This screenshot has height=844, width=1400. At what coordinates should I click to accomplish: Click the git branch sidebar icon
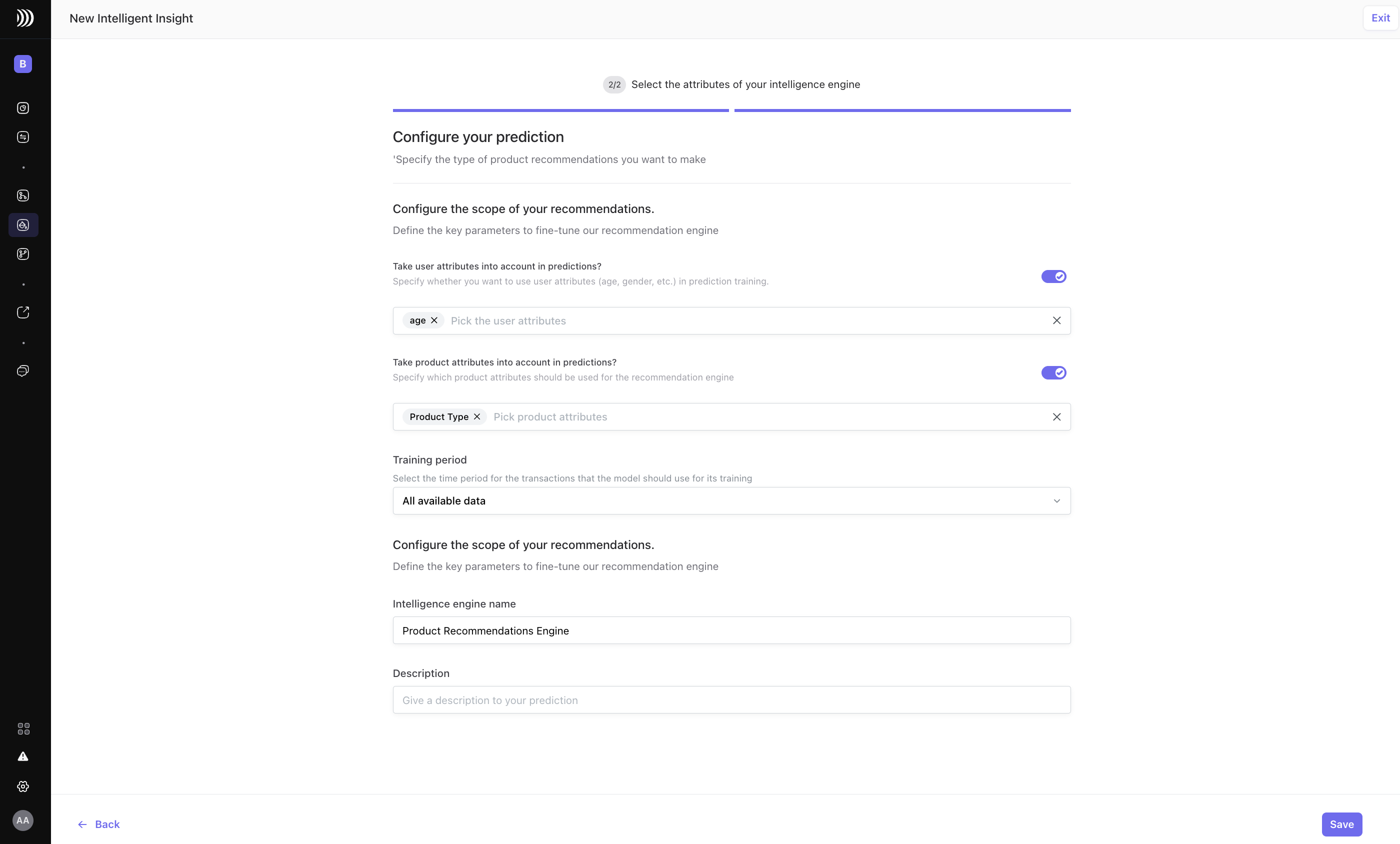(x=22, y=254)
